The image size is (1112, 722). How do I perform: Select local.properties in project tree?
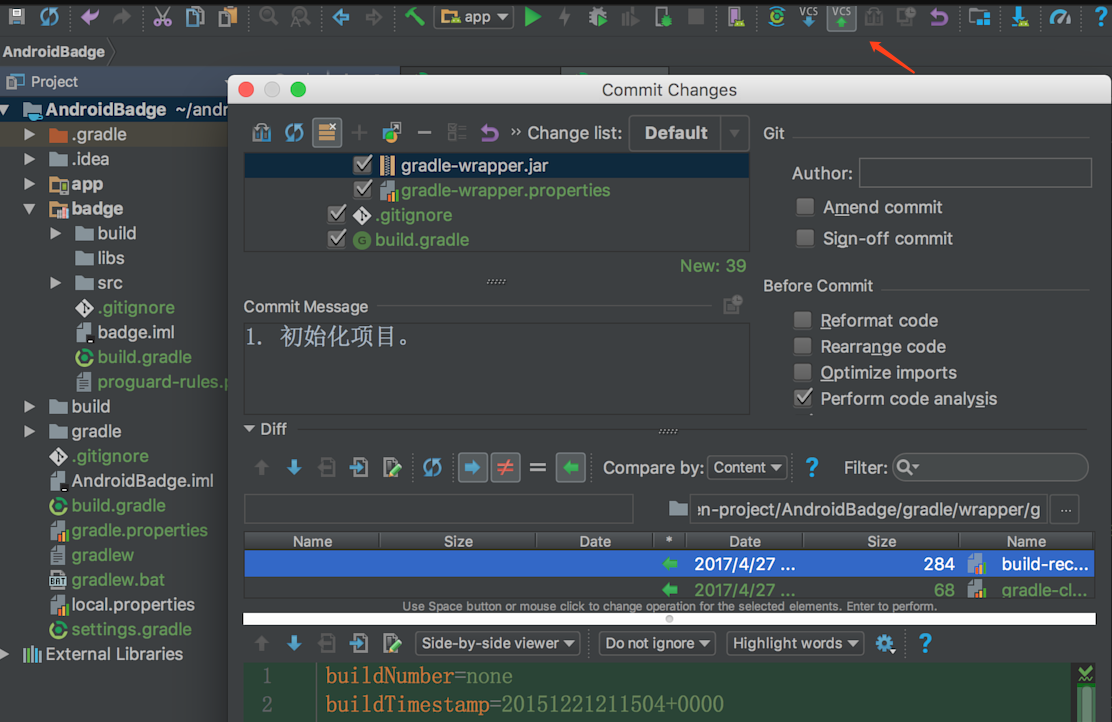pos(133,605)
